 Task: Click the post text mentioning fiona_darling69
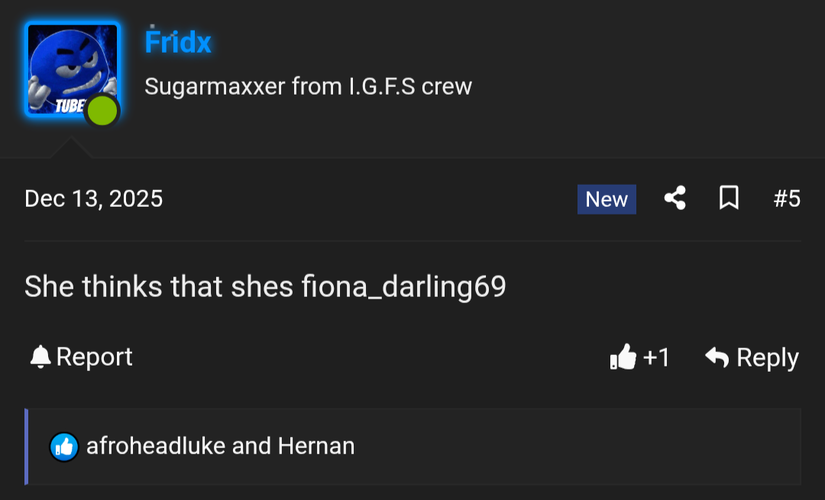pyautogui.click(x=265, y=287)
